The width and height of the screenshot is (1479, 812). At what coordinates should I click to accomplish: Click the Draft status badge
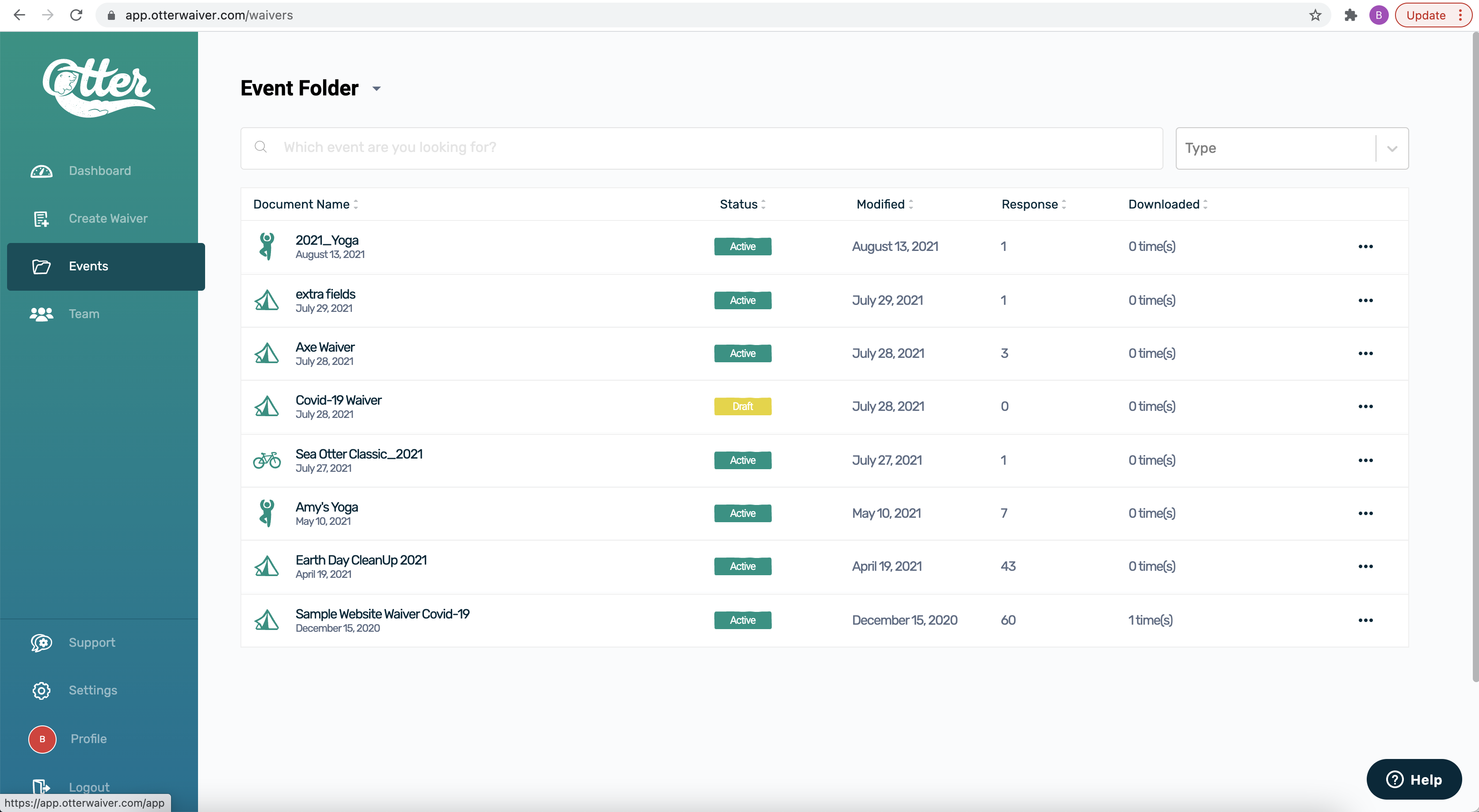click(742, 406)
